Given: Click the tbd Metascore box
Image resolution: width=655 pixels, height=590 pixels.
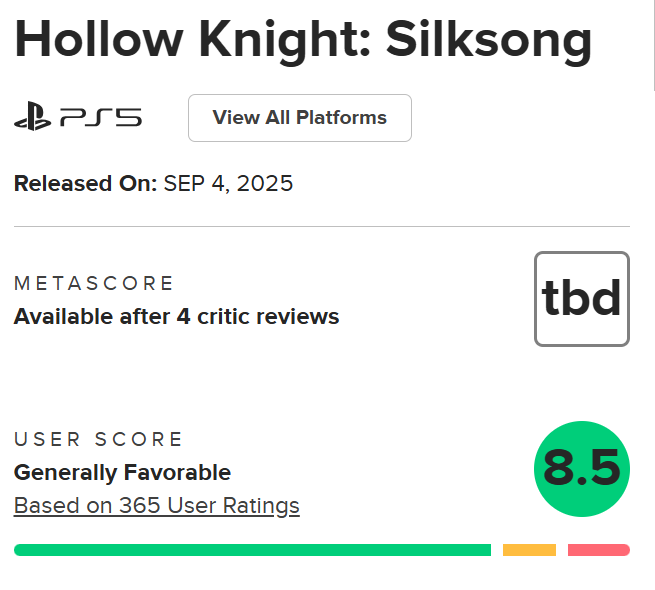Looking at the screenshot, I should [581, 299].
